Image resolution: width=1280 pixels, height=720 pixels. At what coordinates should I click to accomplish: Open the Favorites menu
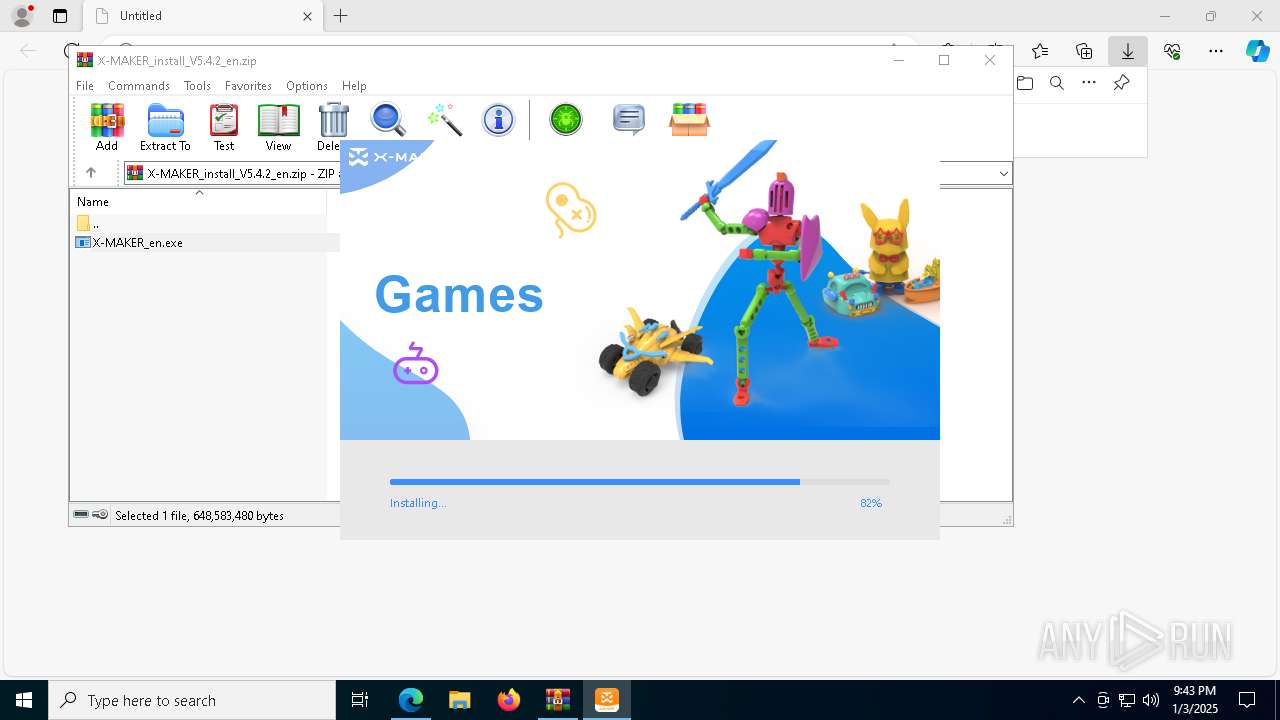(248, 86)
